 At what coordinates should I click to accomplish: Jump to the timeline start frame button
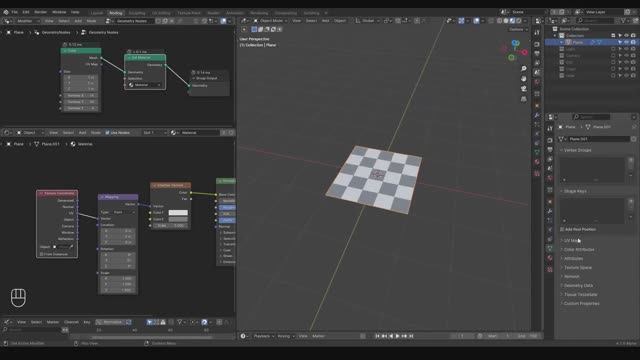click(377, 336)
